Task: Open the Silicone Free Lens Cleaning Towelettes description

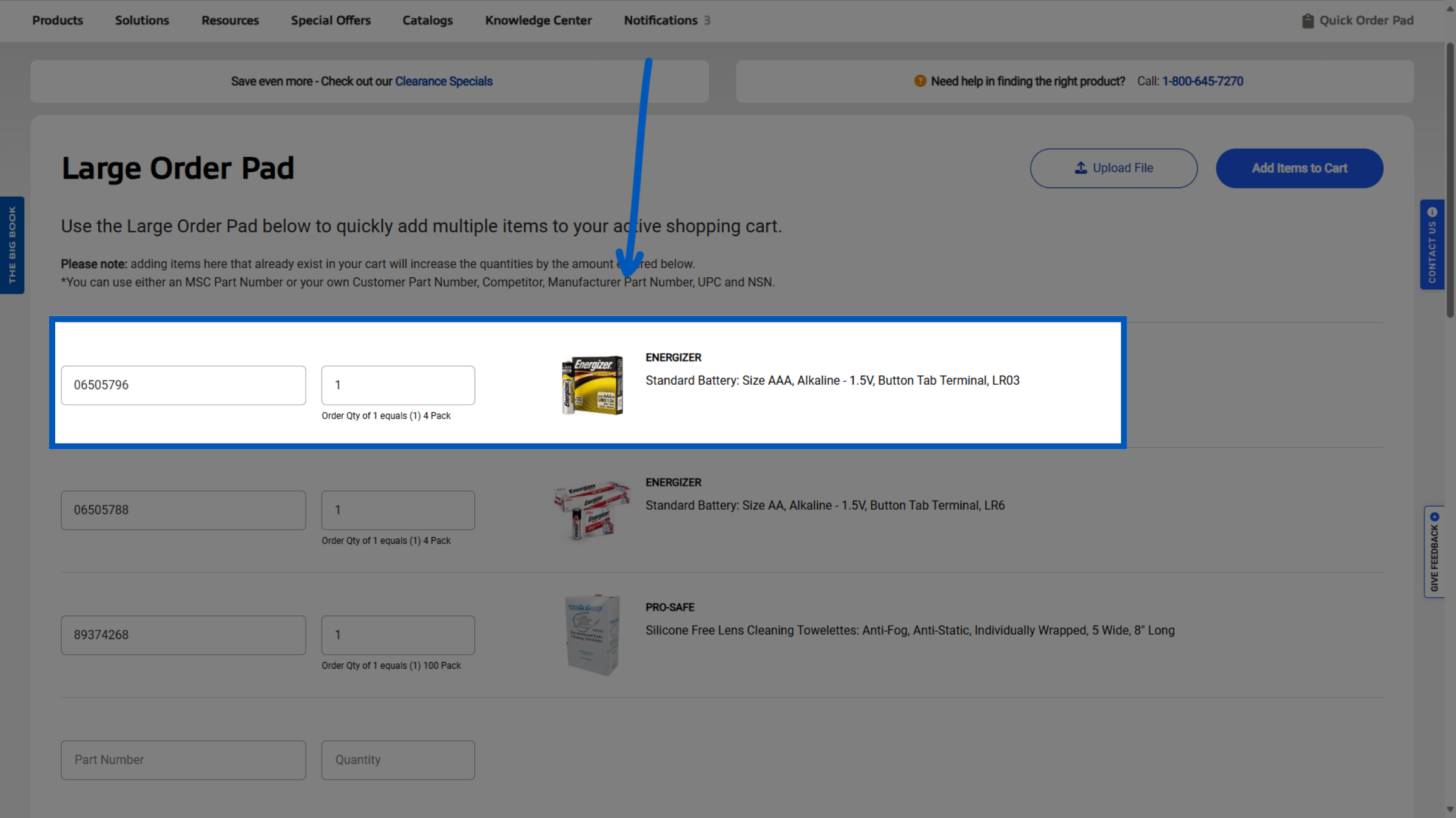Action: click(x=910, y=630)
